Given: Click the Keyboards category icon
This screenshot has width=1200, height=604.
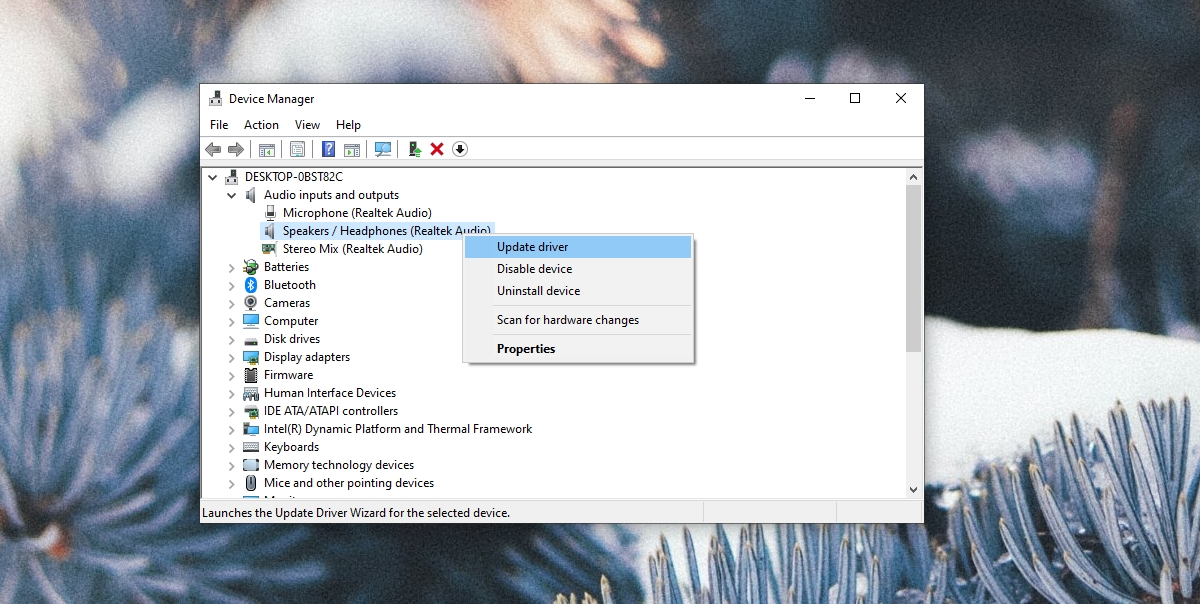Looking at the screenshot, I should point(251,447).
